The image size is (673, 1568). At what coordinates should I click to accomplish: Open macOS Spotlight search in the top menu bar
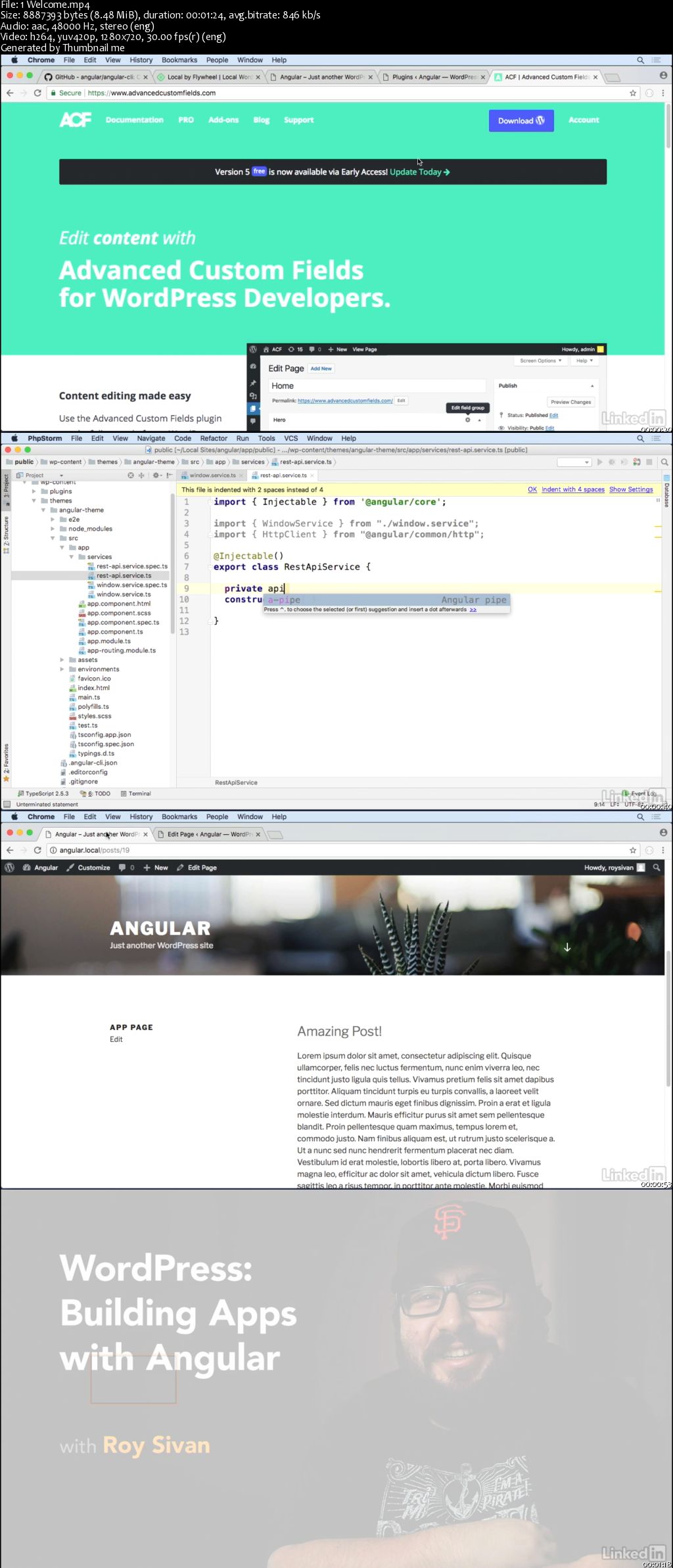(640, 60)
